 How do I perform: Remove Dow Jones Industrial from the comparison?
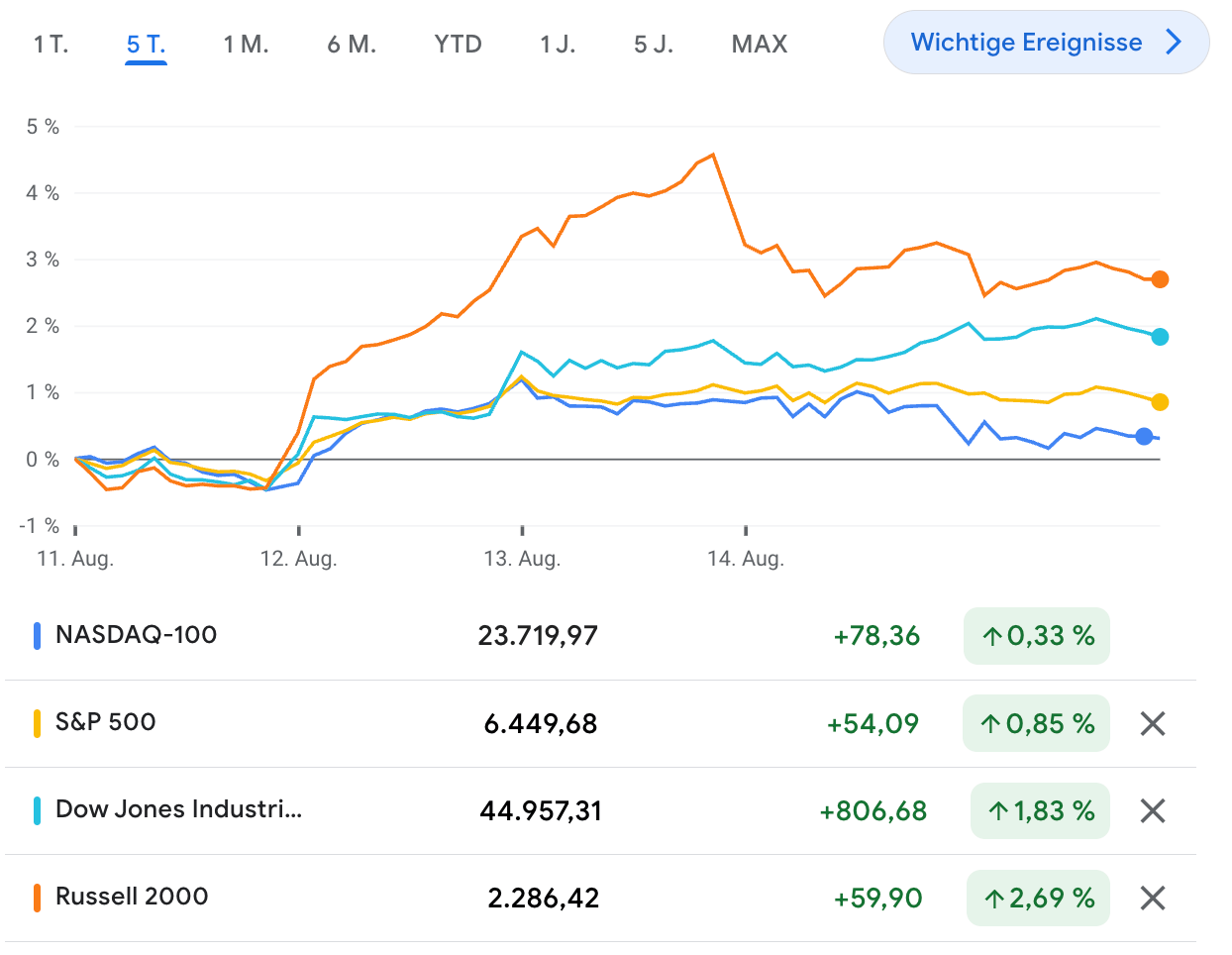(x=1153, y=811)
